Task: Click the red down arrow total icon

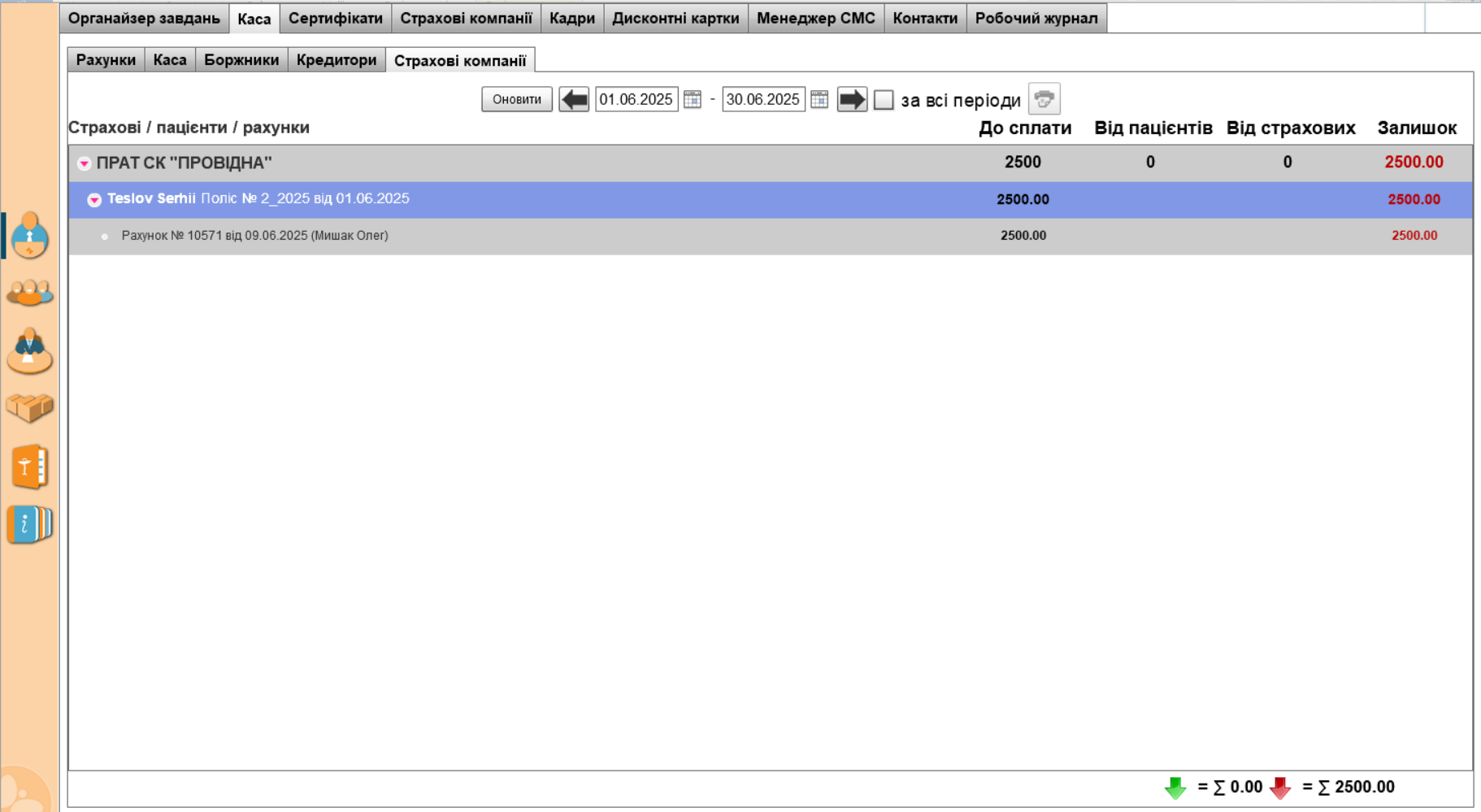Action: tap(1280, 788)
